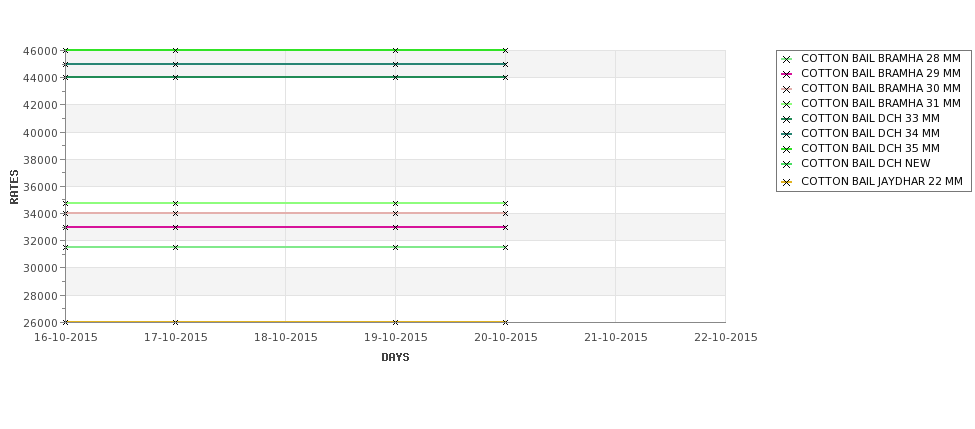This screenshot has height=429, width=975.
Task: Click the COTTON BAIL BRAMHA 31 MM legend marker
Action: [x=787, y=104]
